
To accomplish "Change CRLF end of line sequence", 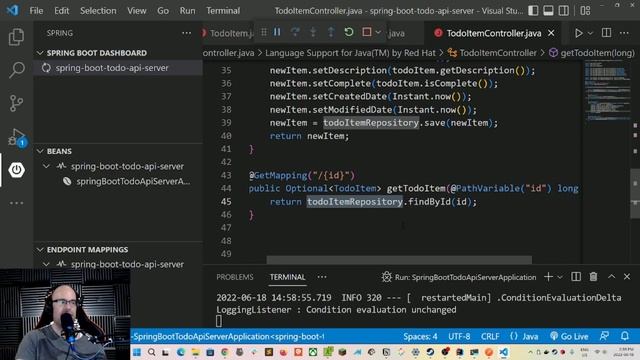I will [x=490, y=336].
